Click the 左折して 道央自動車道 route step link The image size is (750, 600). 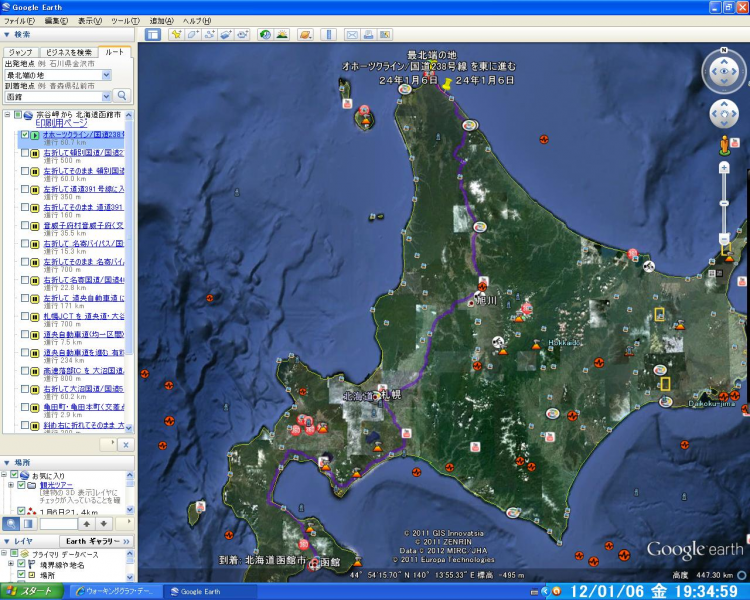click(84, 298)
